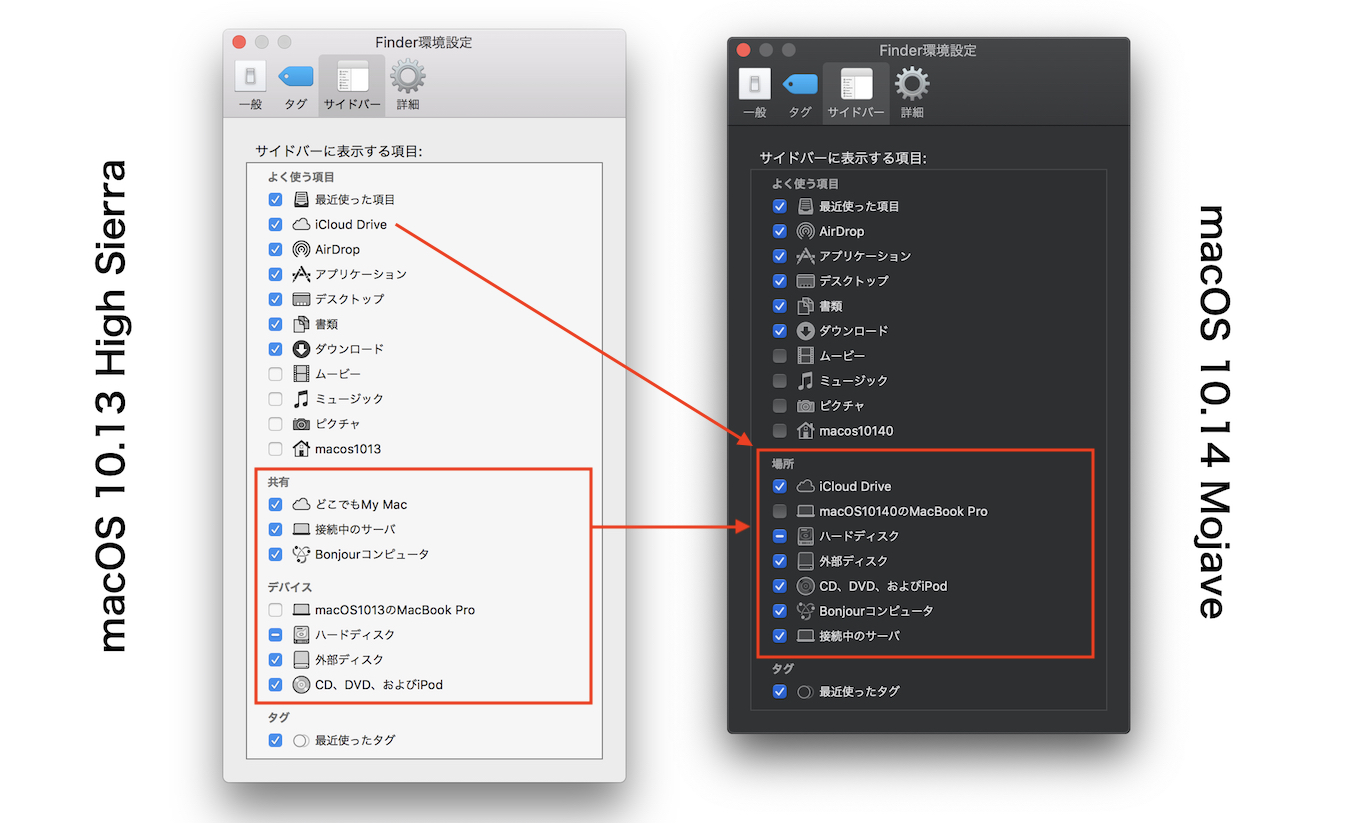Viewport: 1360px width, 823px height.
Task: Click 接続中のサーバ icon in dark window
Action: (805, 636)
